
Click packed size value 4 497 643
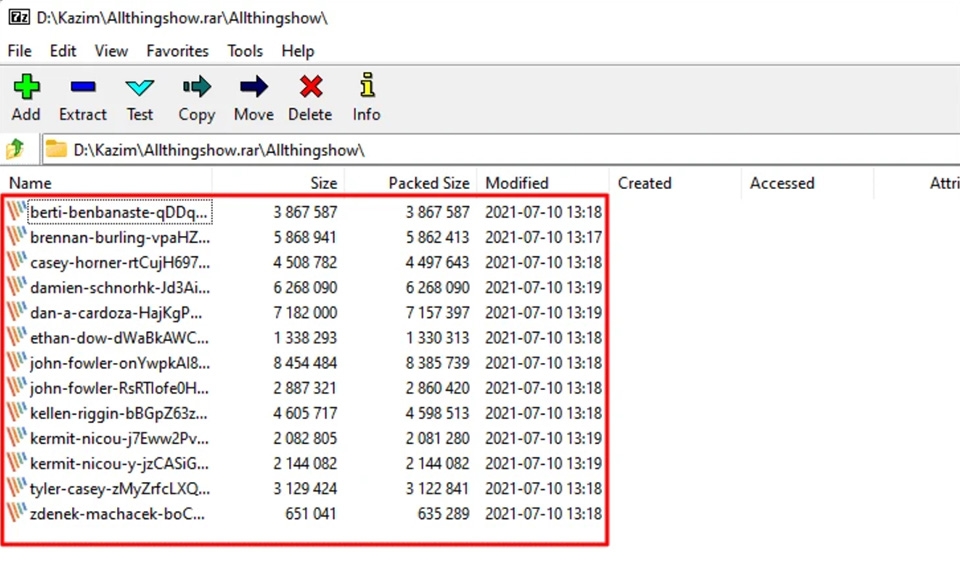[x=437, y=263]
